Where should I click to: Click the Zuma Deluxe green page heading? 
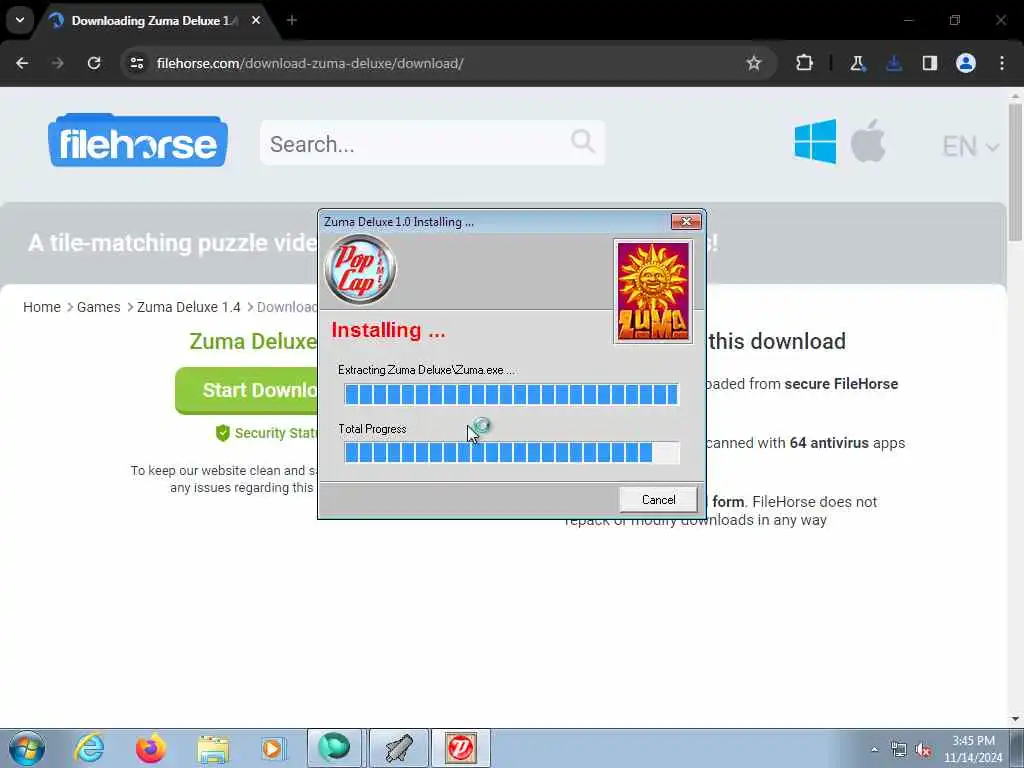(253, 341)
